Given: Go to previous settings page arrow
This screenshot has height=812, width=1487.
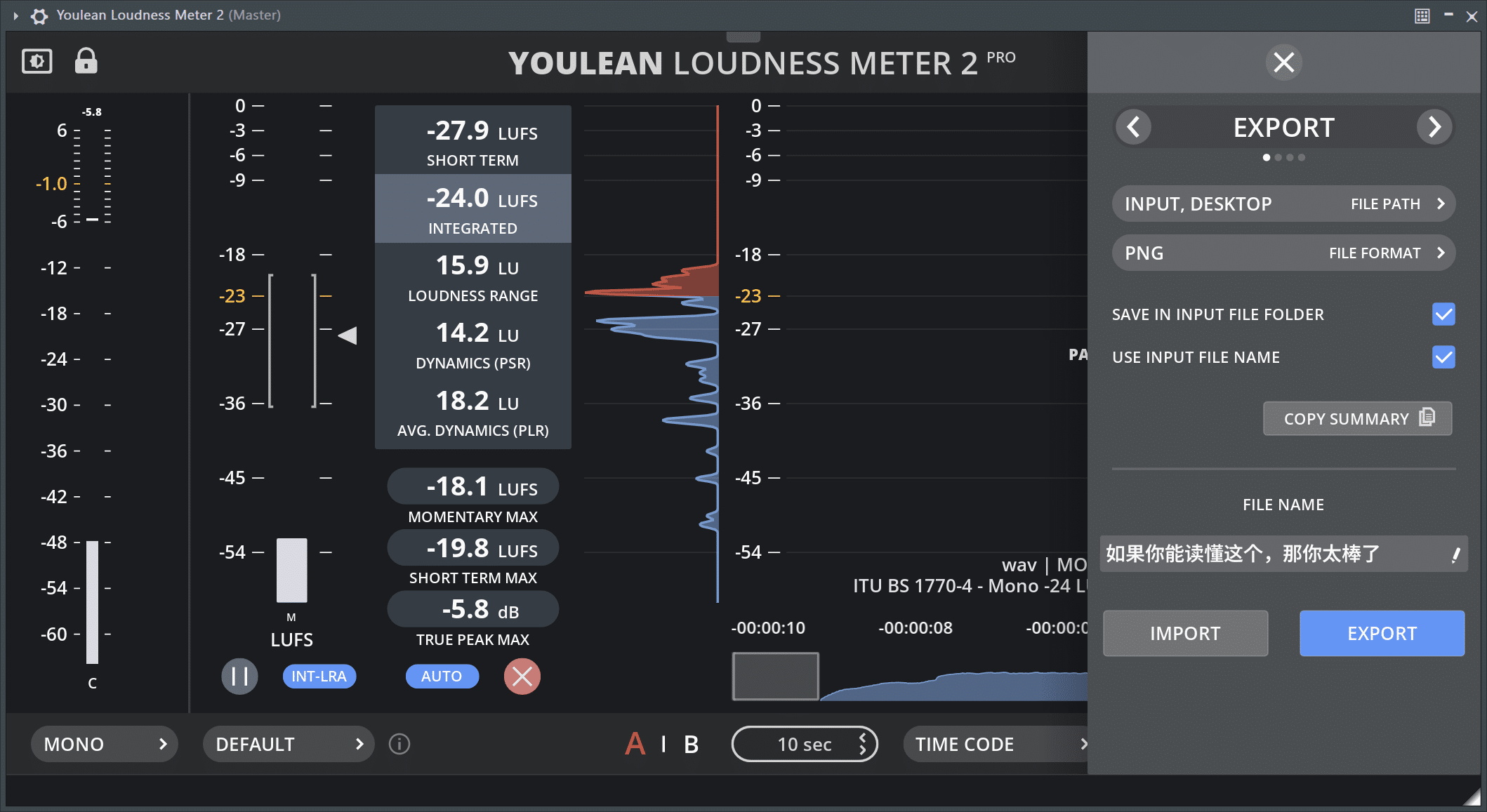Looking at the screenshot, I should pyautogui.click(x=1133, y=127).
